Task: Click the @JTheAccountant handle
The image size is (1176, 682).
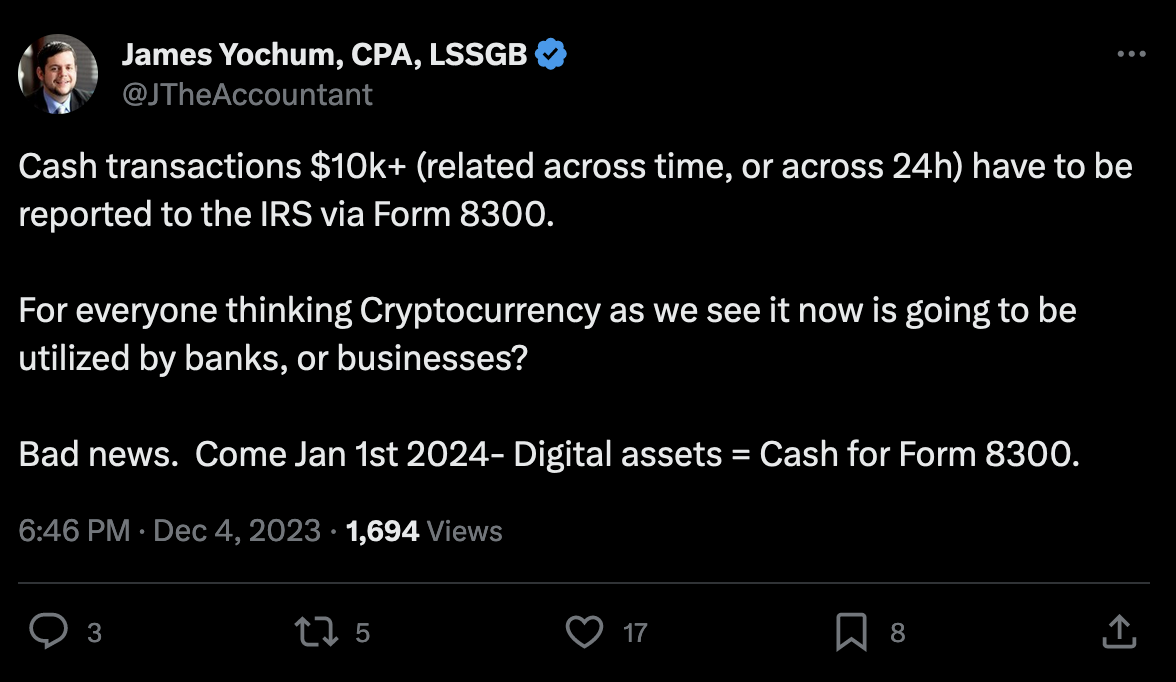Action: [248, 95]
